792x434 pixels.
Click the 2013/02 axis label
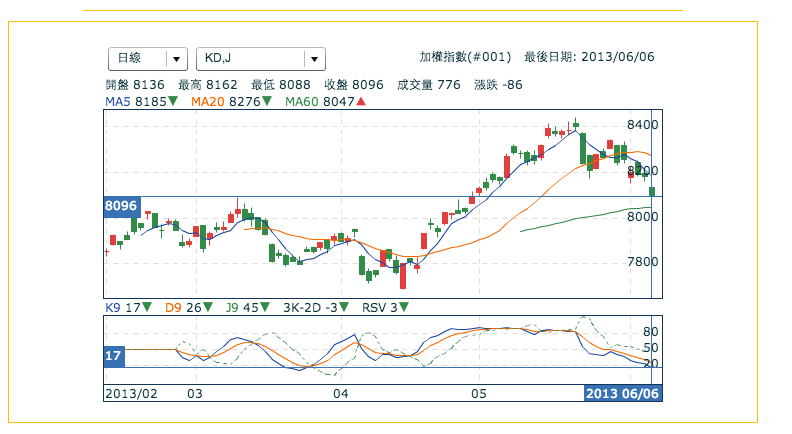(x=131, y=394)
